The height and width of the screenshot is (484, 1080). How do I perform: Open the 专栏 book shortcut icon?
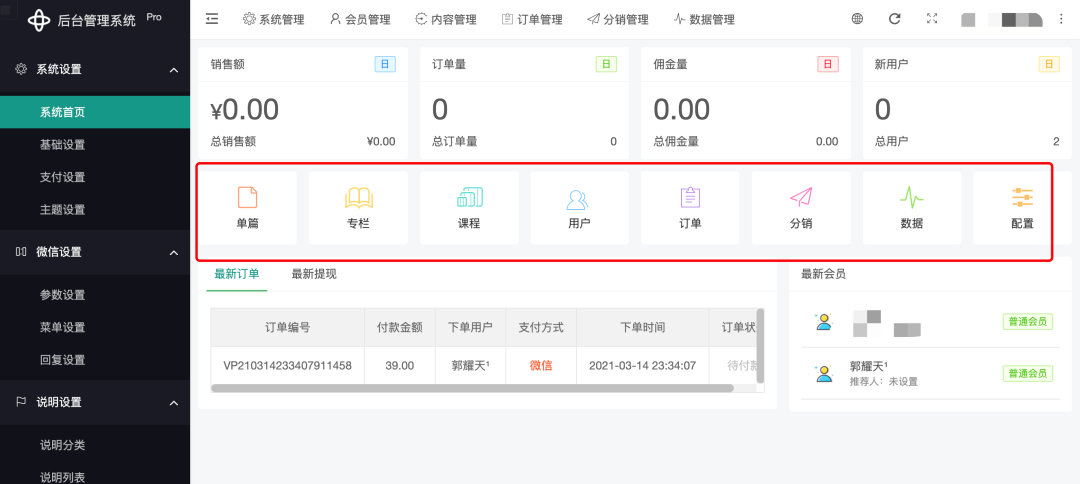pyautogui.click(x=358, y=198)
